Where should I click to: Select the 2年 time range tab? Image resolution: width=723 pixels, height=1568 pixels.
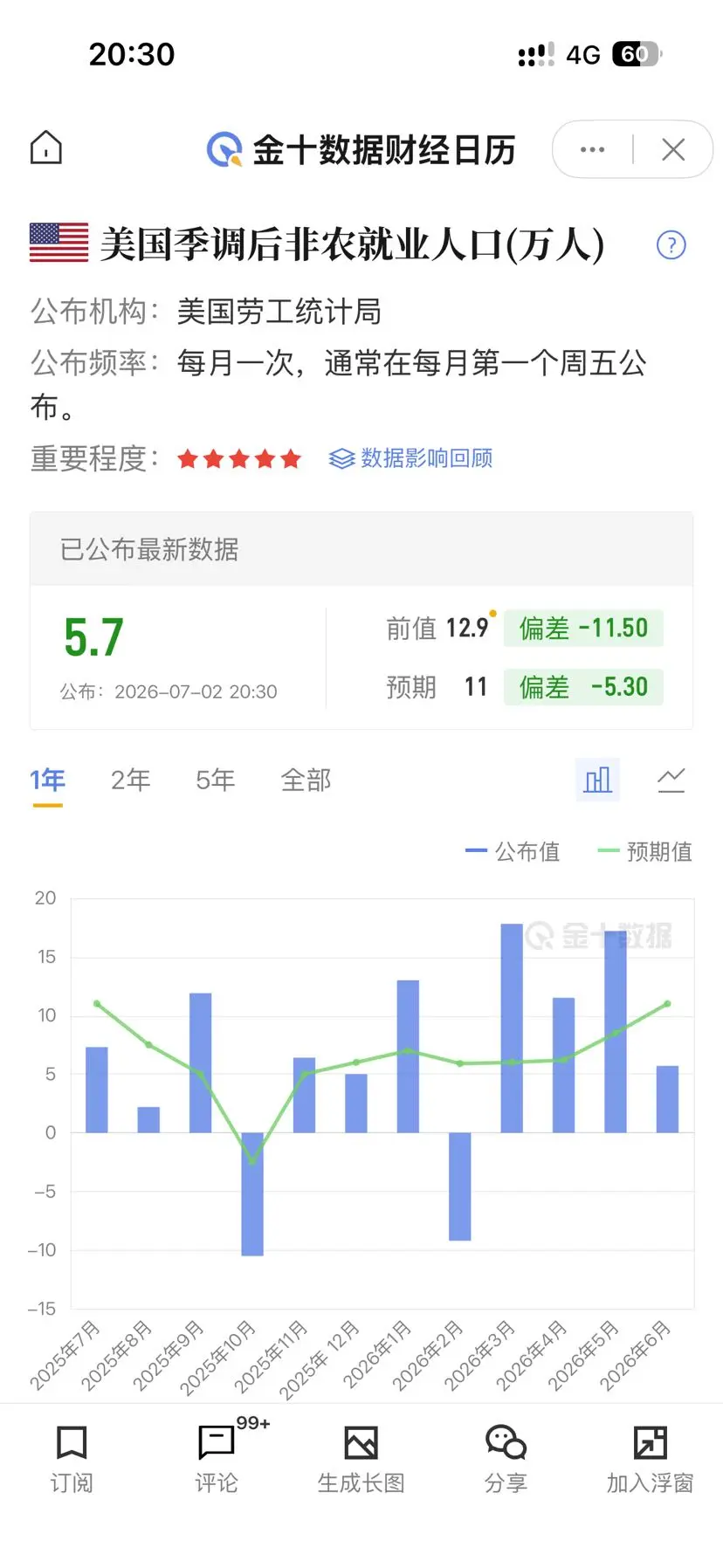pyautogui.click(x=131, y=780)
